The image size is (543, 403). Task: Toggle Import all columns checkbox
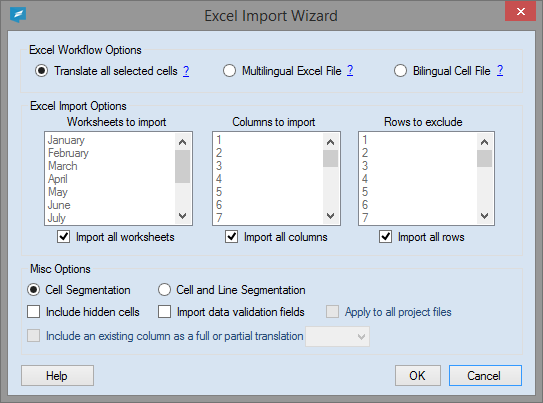pos(231,237)
